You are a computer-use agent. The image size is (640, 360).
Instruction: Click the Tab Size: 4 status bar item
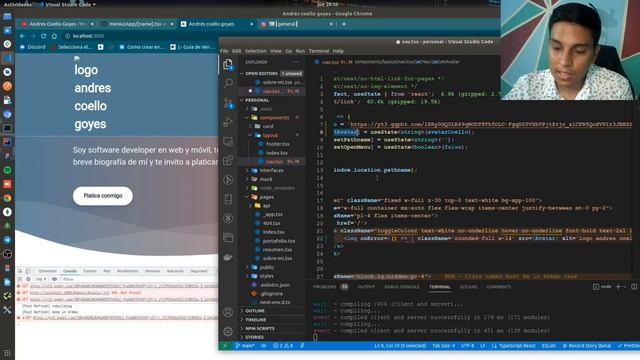click(x=443, y=346)
